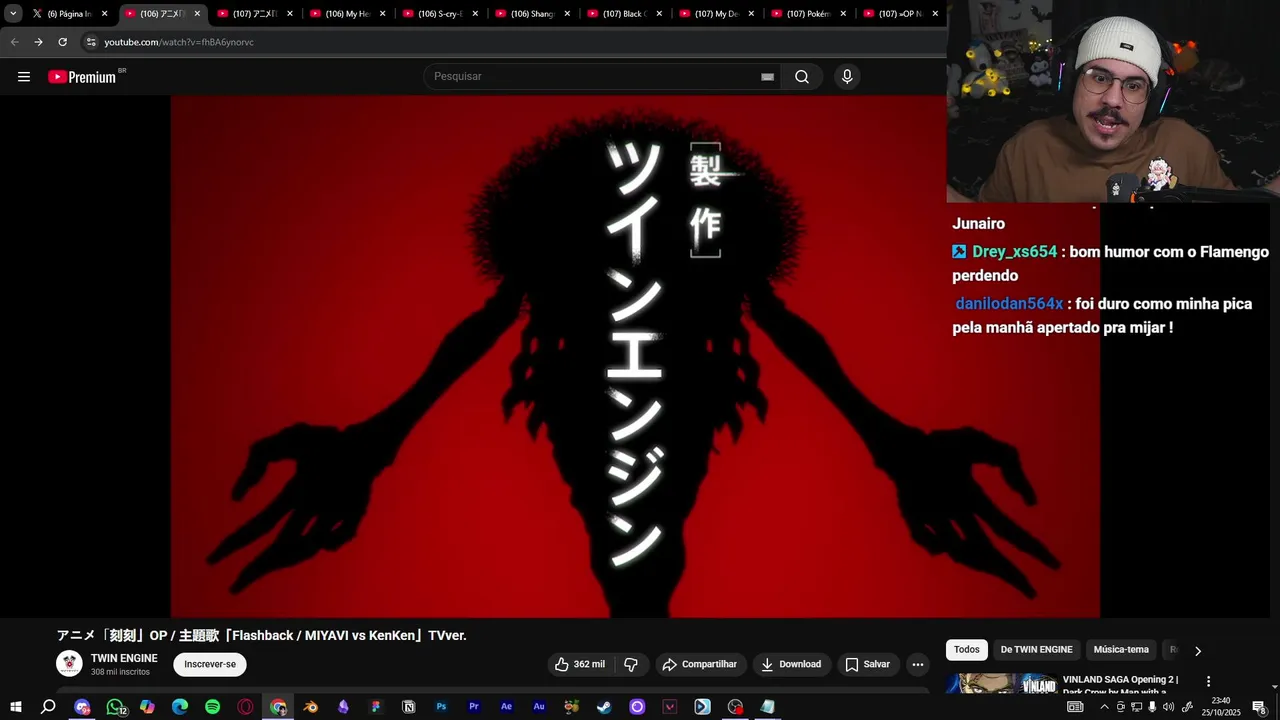Select the De TWIN ENGINE filter chip

click(x=1036, y=650)
